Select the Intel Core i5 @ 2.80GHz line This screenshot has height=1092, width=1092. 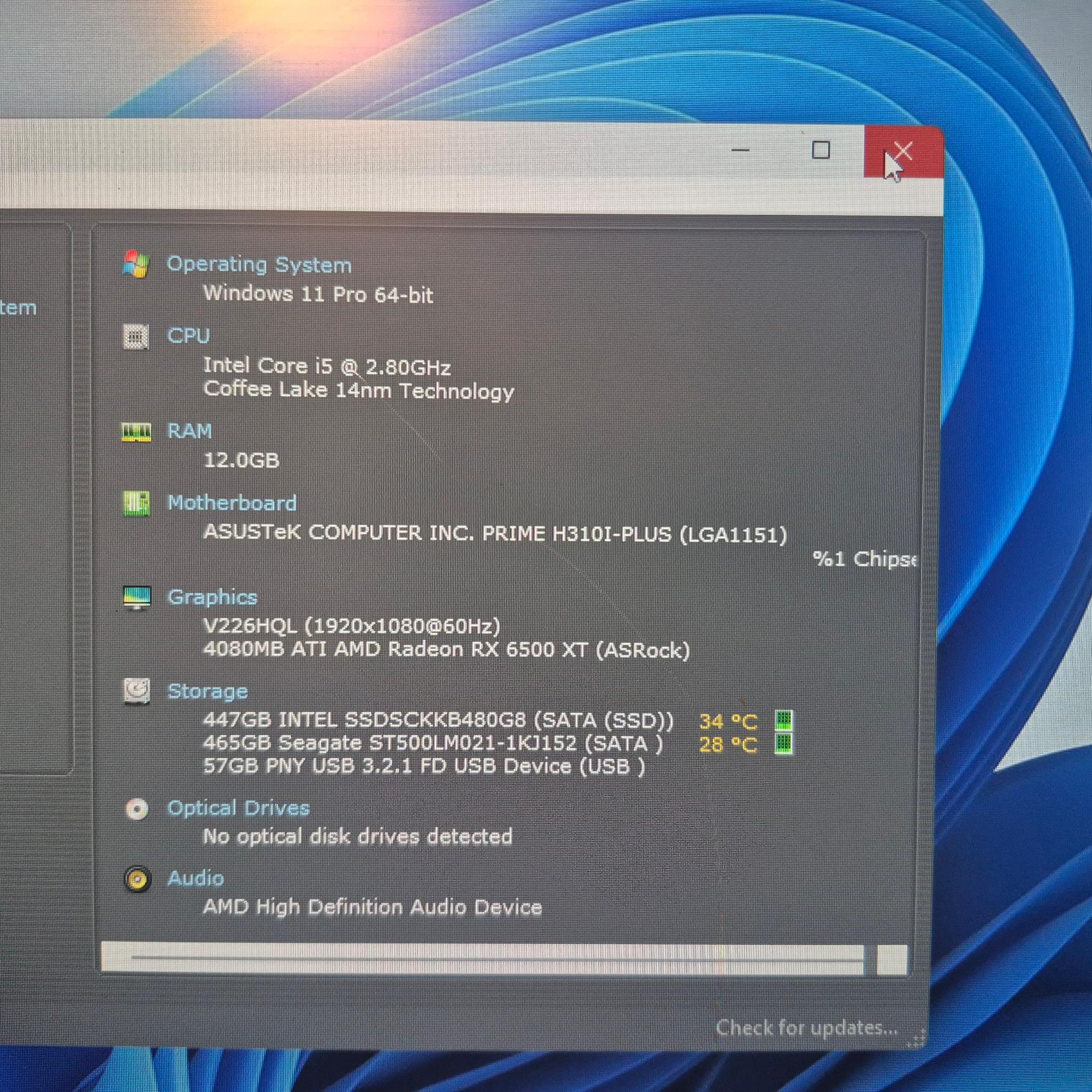click(327, 366)
